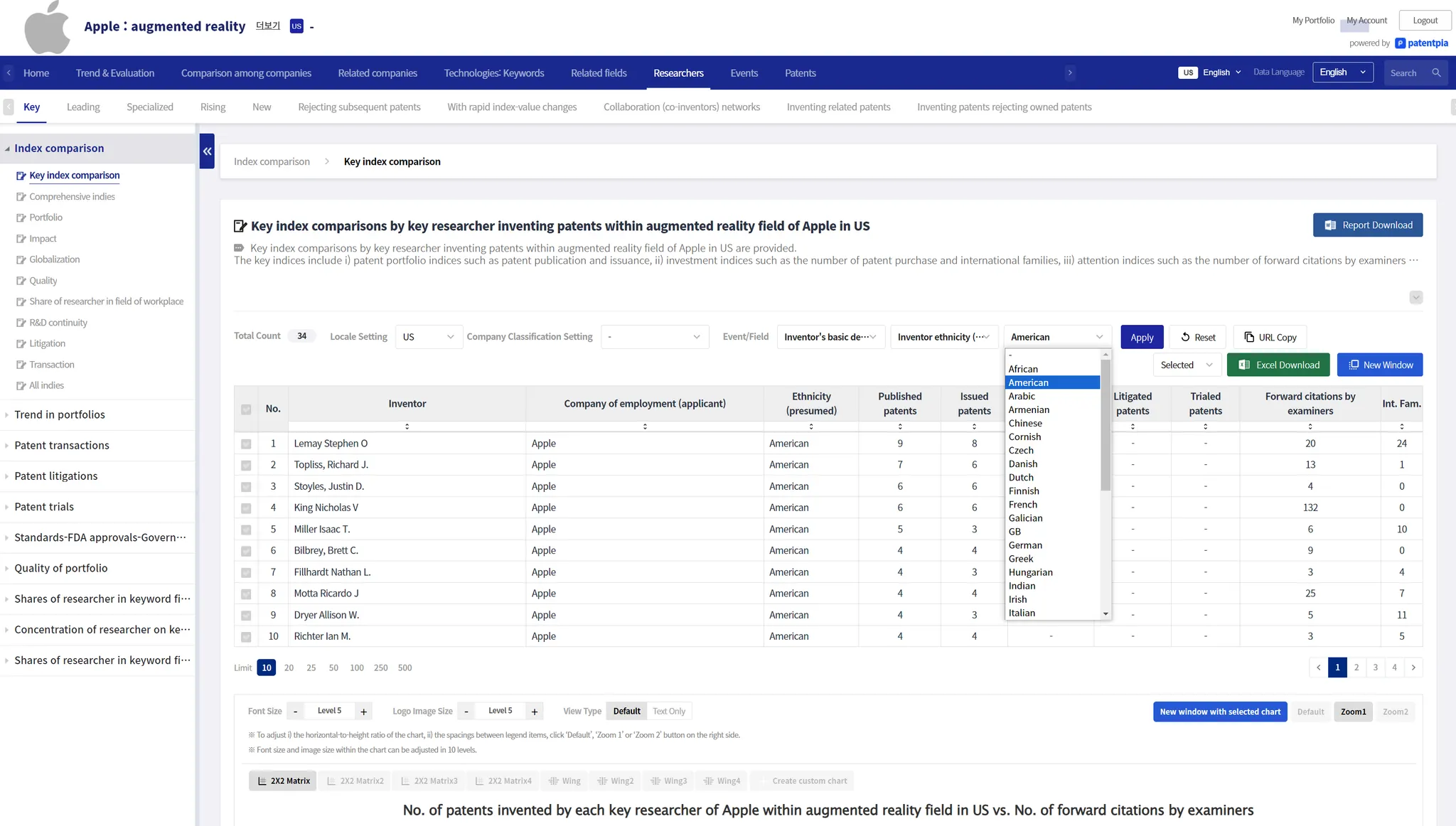Screen dimensions: 1456x826
Task: Click the Excel Download button
Action: pos(1278,365)
